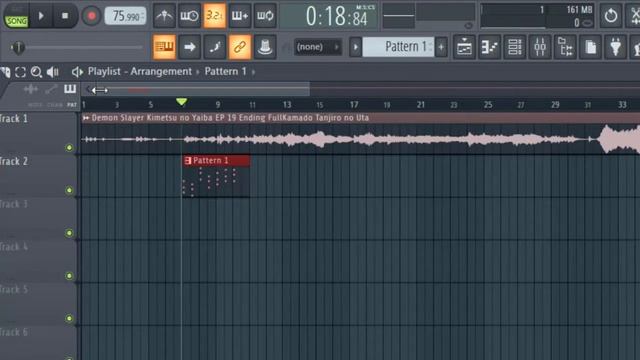Toggle the typing keyboard to piano icon
Screen dimensions: 640x360
[164, 47]
